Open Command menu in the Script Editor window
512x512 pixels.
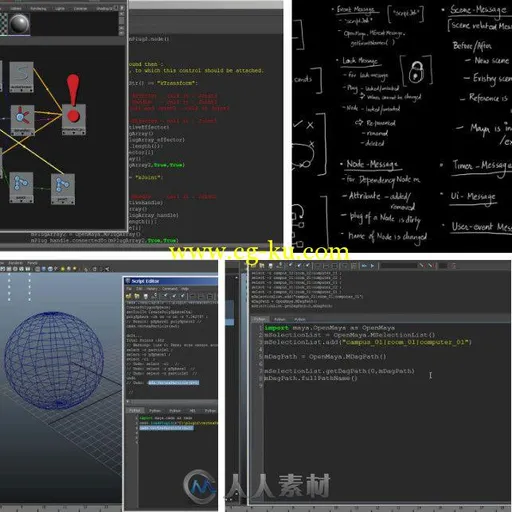pos(170,289)
